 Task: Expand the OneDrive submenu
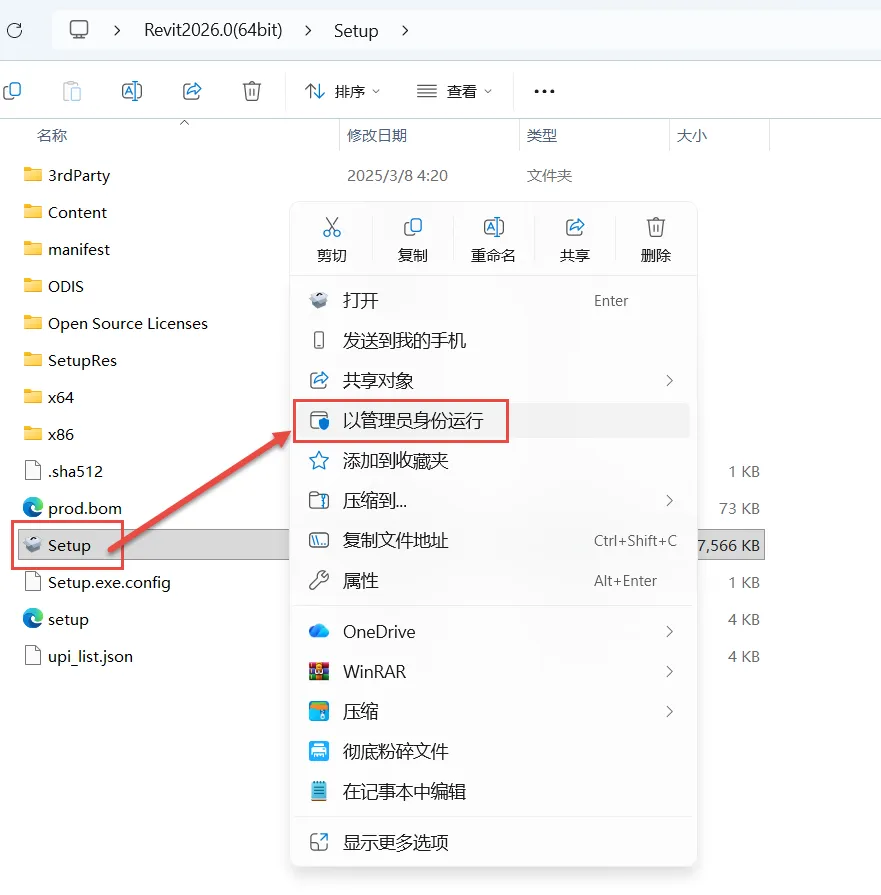[x=669, y=632]
